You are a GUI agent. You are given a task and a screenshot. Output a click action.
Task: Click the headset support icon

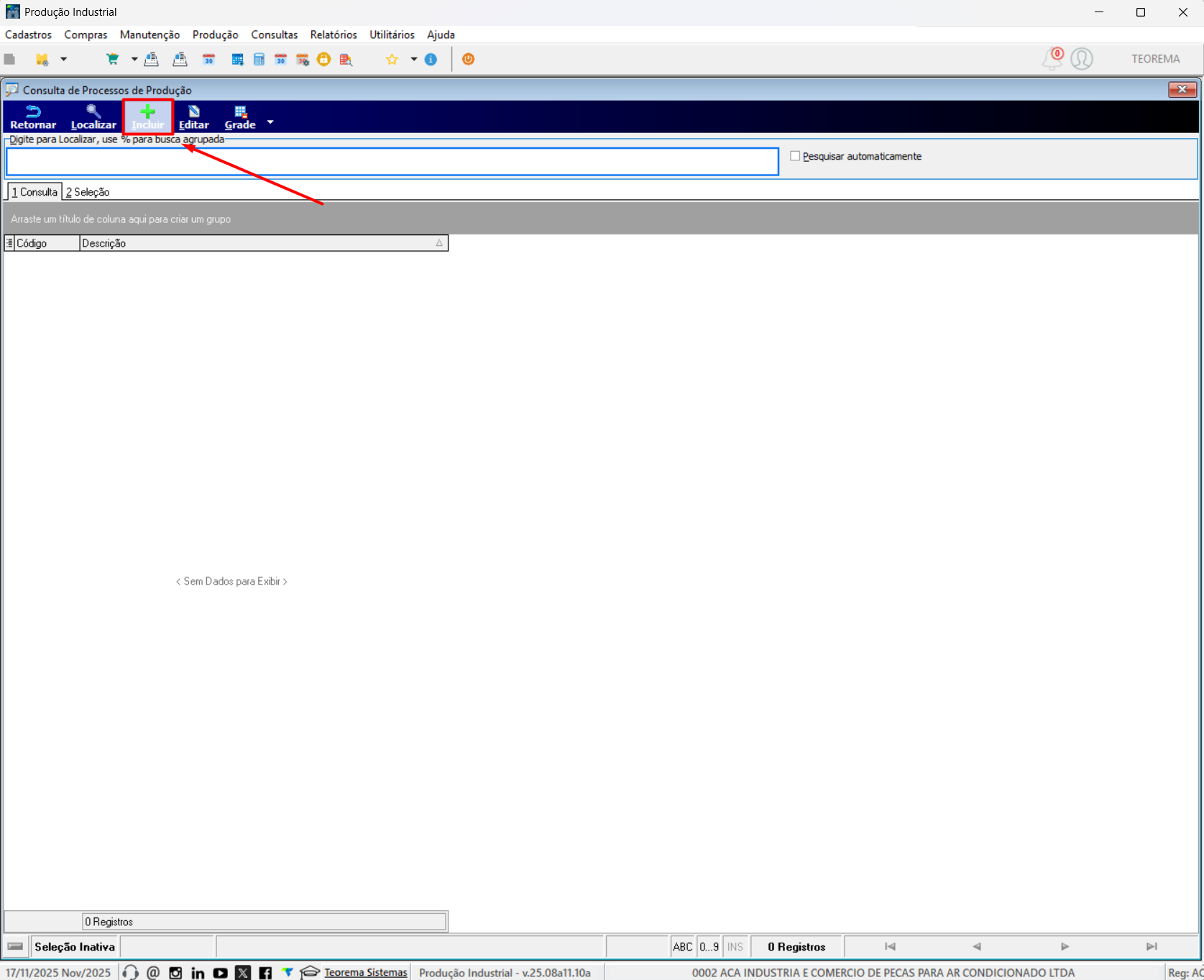[130, 972]
